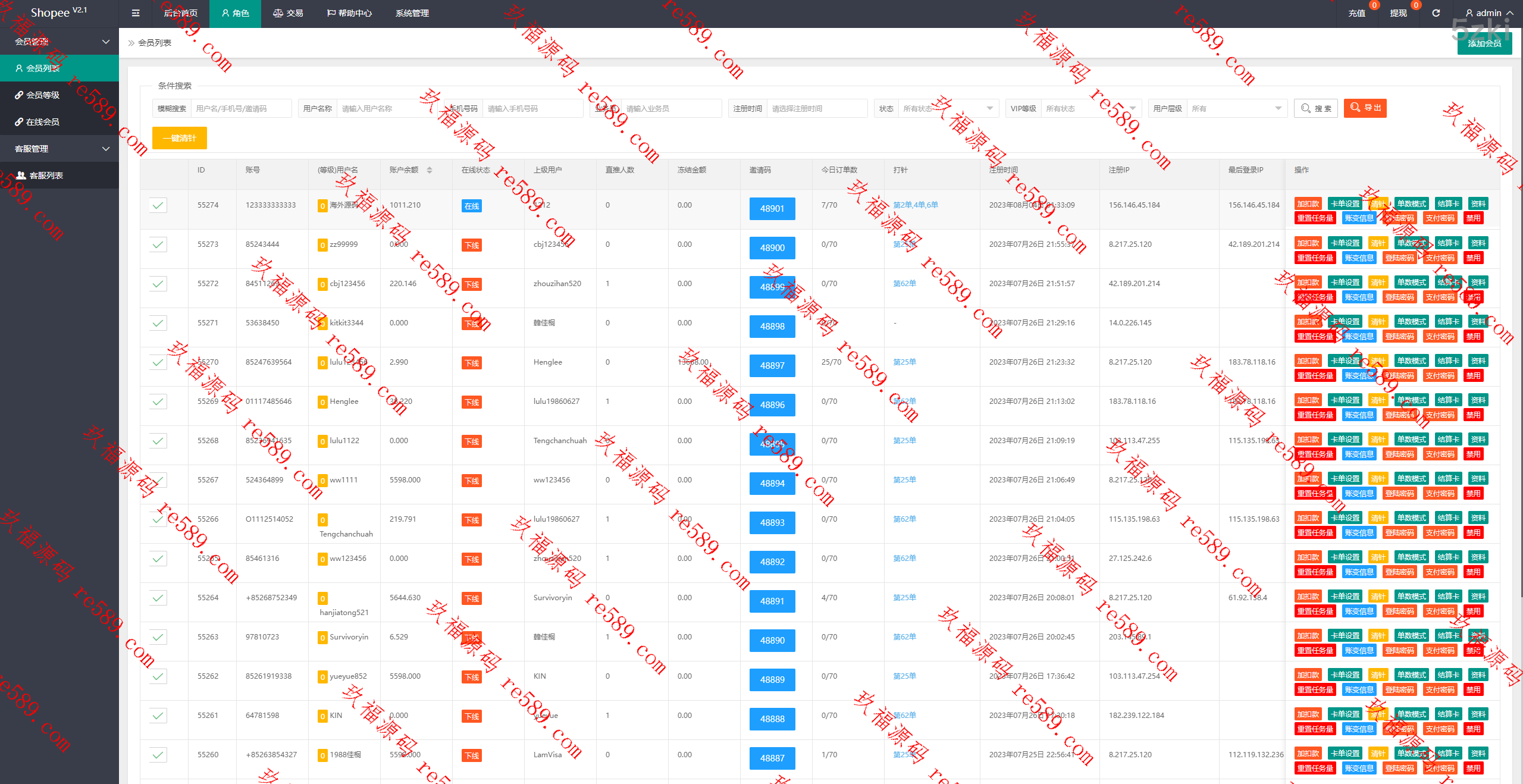This screenshot has width=1523, height=784.
Task: Toggle the checkbox for member 55271
Action: pos(158,323)
